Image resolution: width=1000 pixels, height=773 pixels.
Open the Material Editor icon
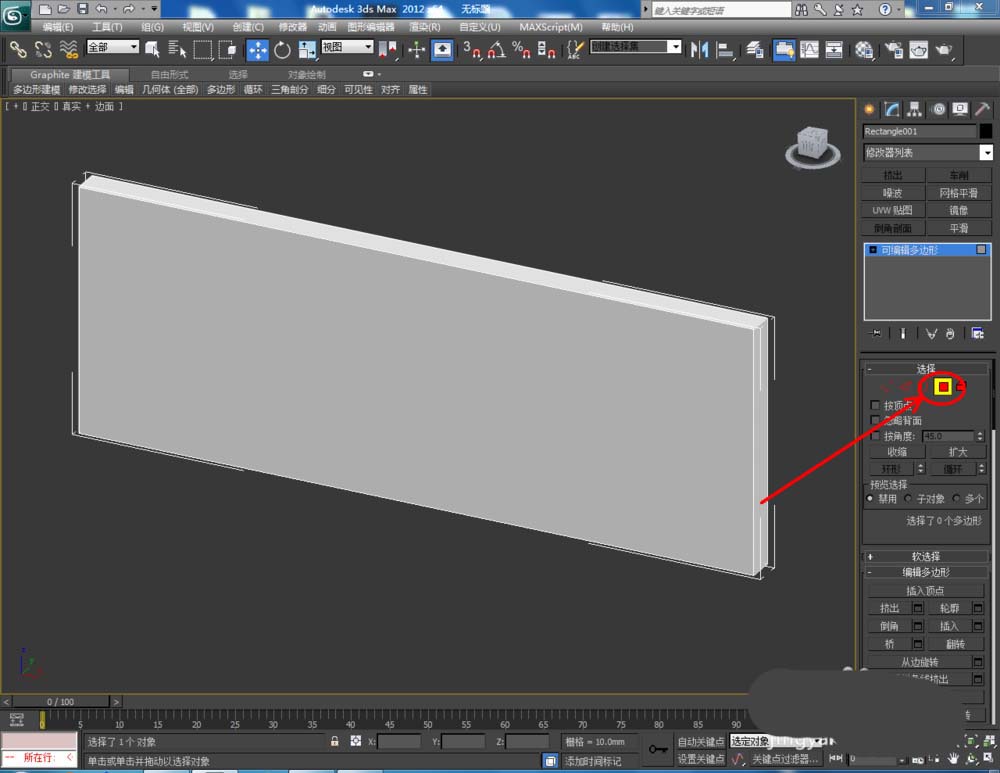[x=864, y=49]
